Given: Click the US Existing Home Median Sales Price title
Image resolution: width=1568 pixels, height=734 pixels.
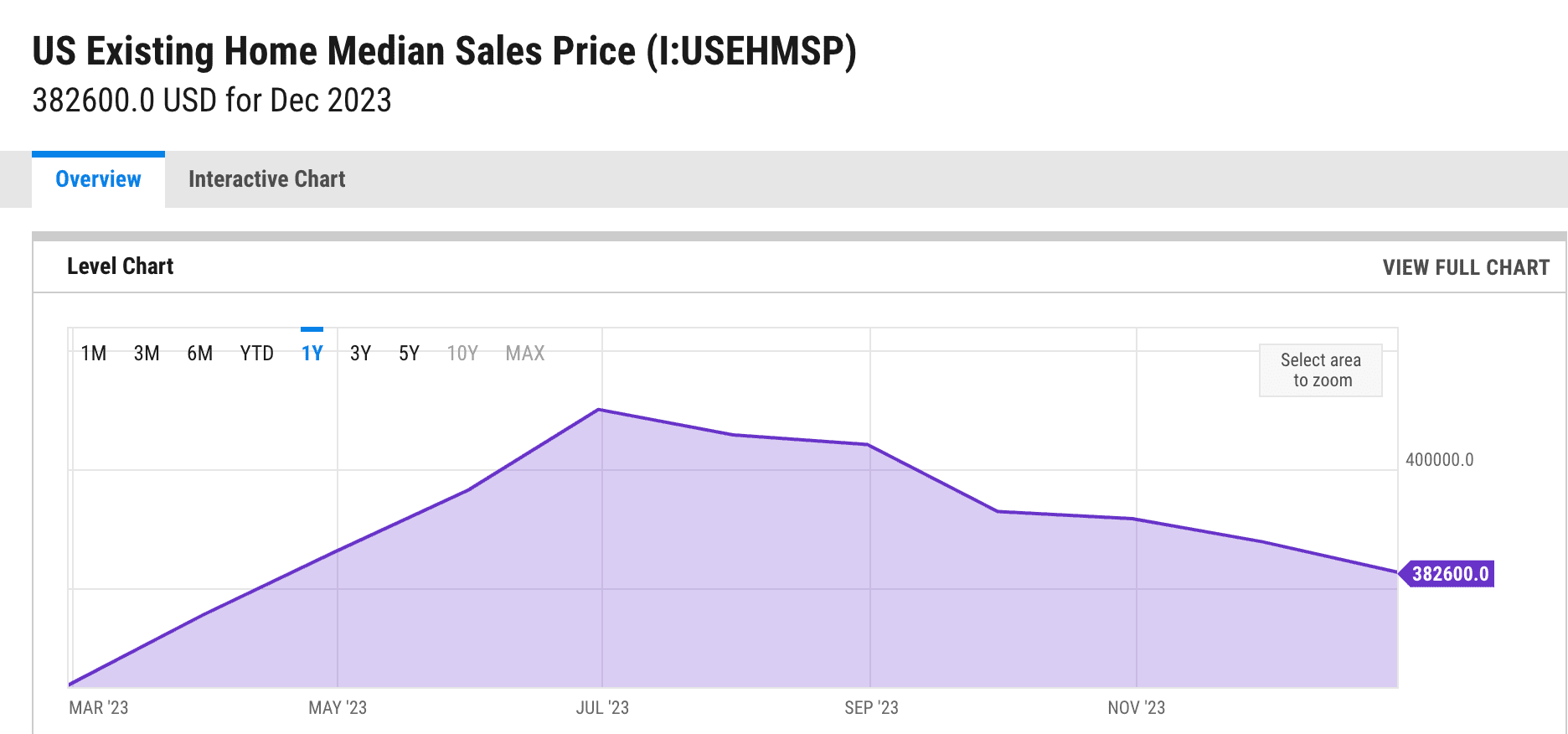Looking at the screenshot, I should point(444,51).
